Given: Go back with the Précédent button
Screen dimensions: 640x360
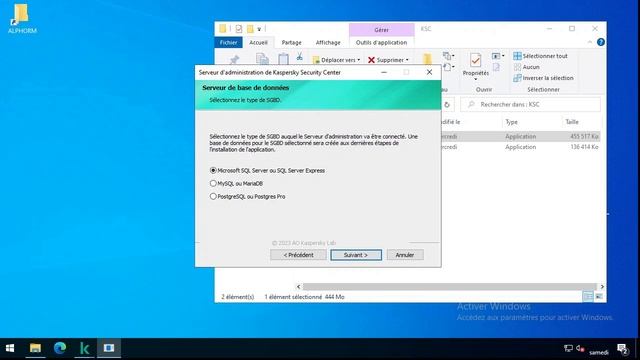Looking at the screenshot, I should (x=298, y=255).
